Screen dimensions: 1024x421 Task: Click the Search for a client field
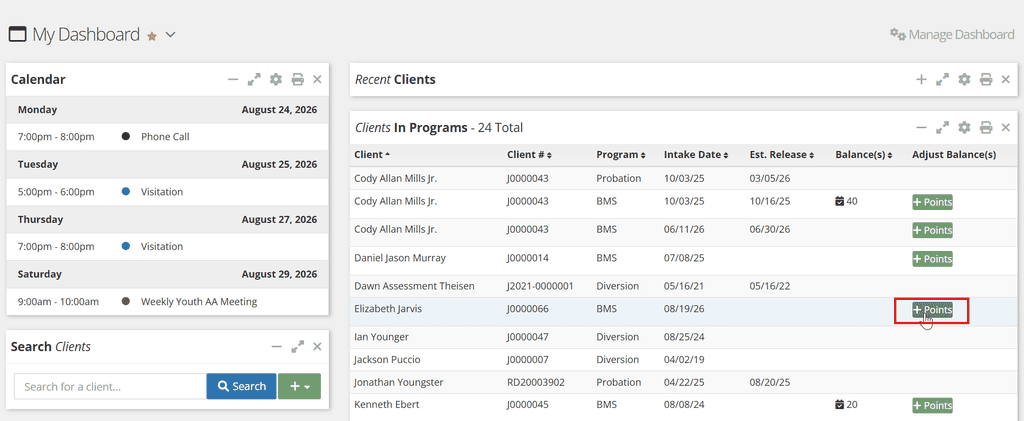(x=110, y=386)
